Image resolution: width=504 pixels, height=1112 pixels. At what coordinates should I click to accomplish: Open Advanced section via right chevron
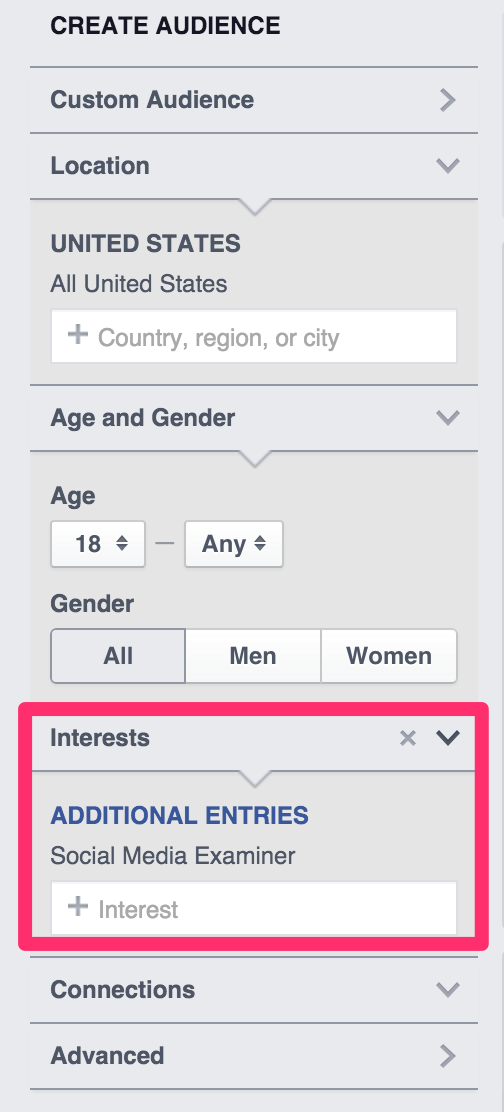click(447, 1056)
